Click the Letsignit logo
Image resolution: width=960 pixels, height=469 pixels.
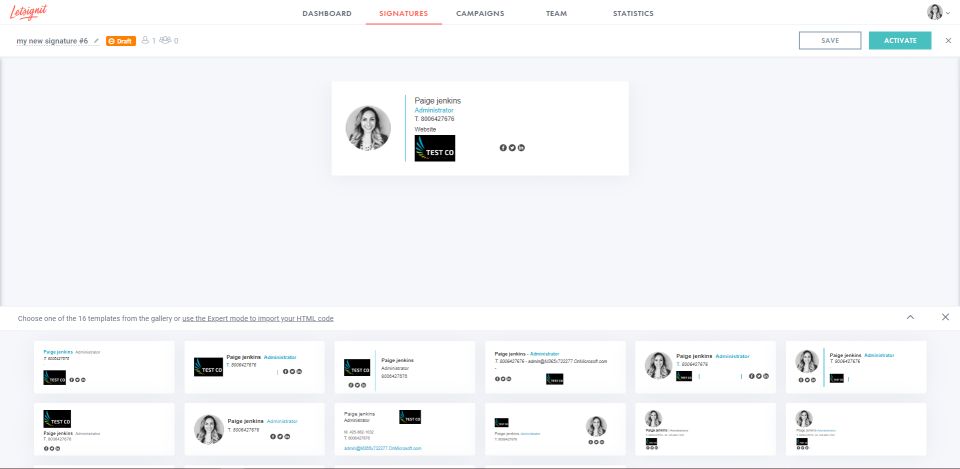28,12
